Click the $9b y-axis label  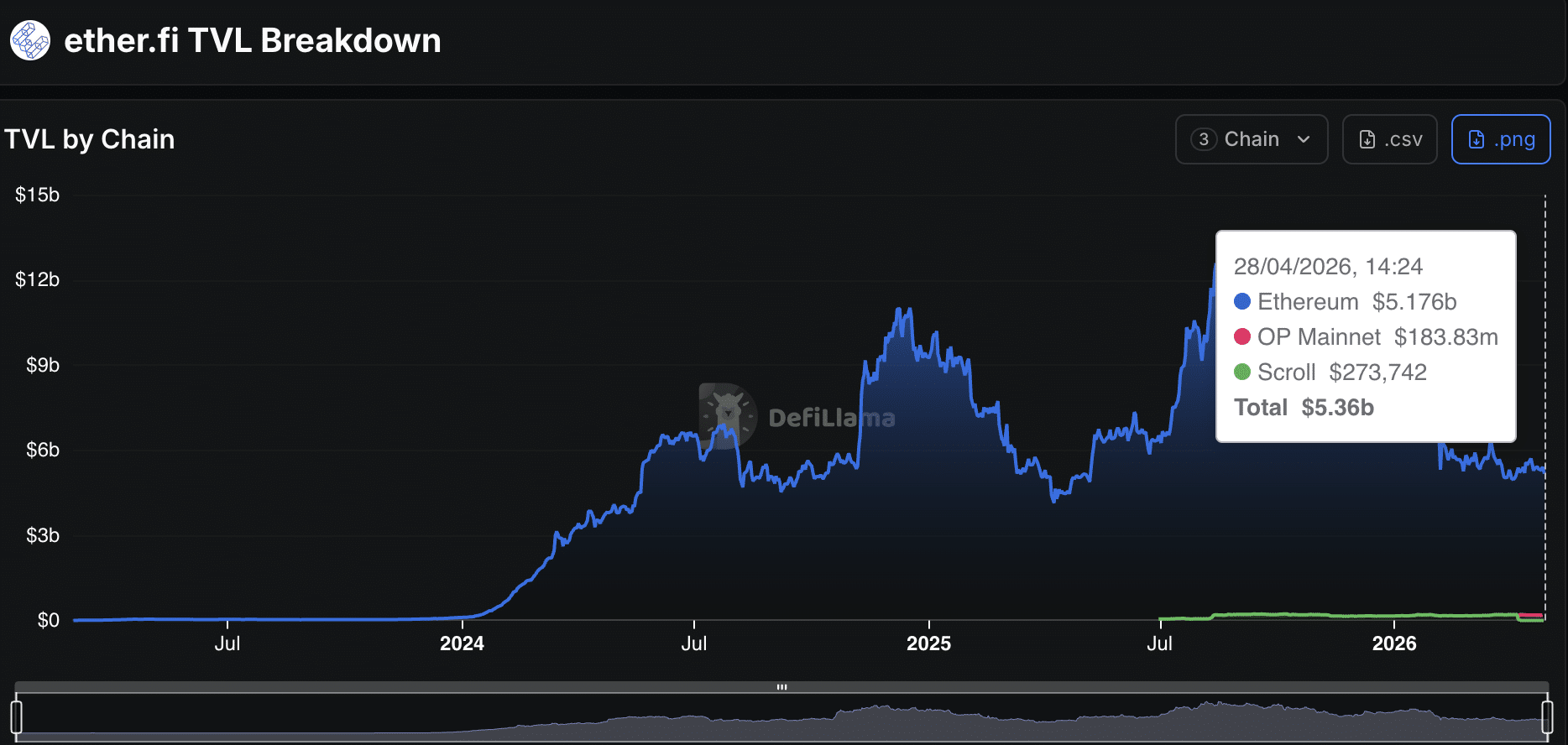tap(43, 365)
